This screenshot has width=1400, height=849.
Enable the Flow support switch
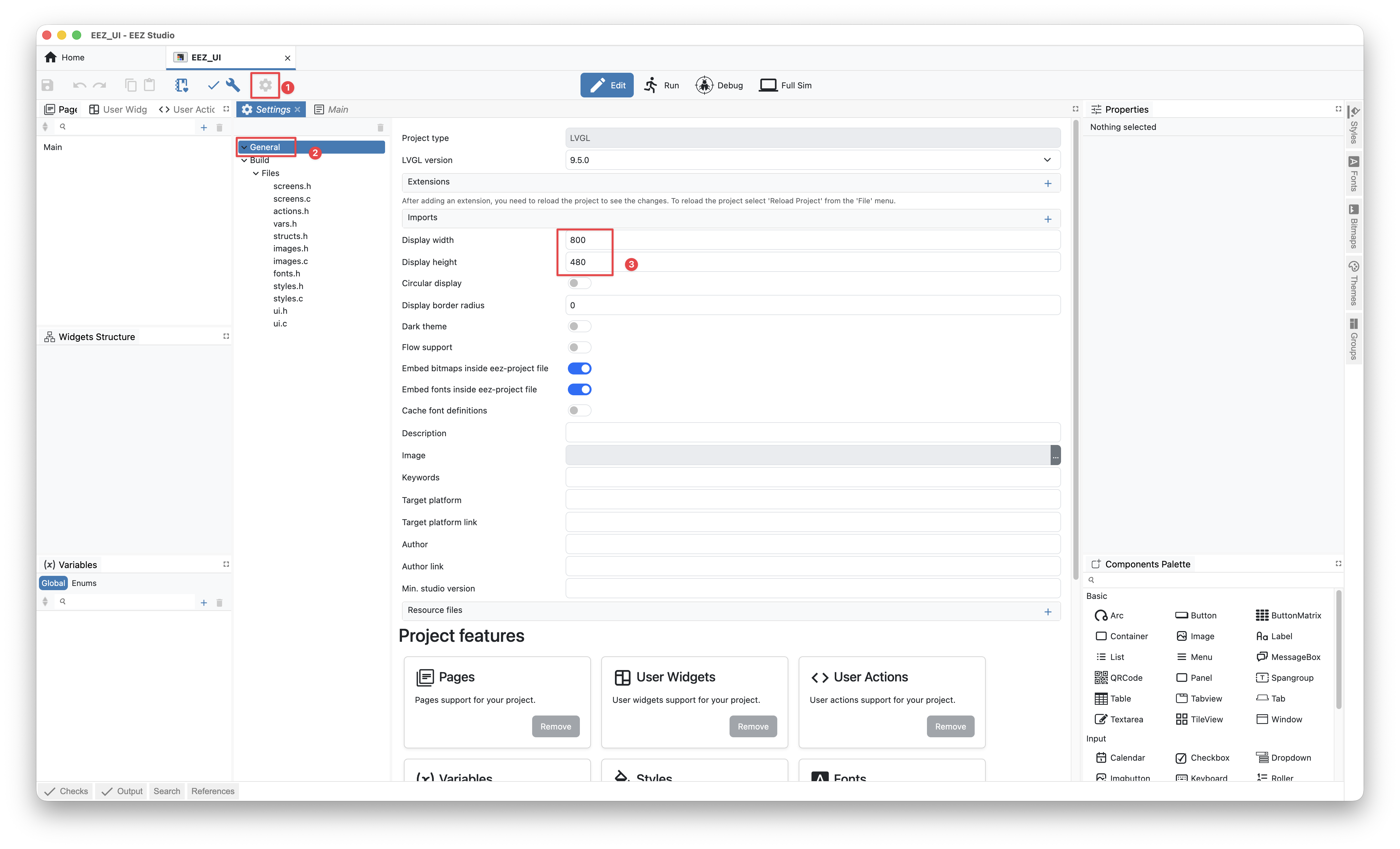click(x=579, y=347)
